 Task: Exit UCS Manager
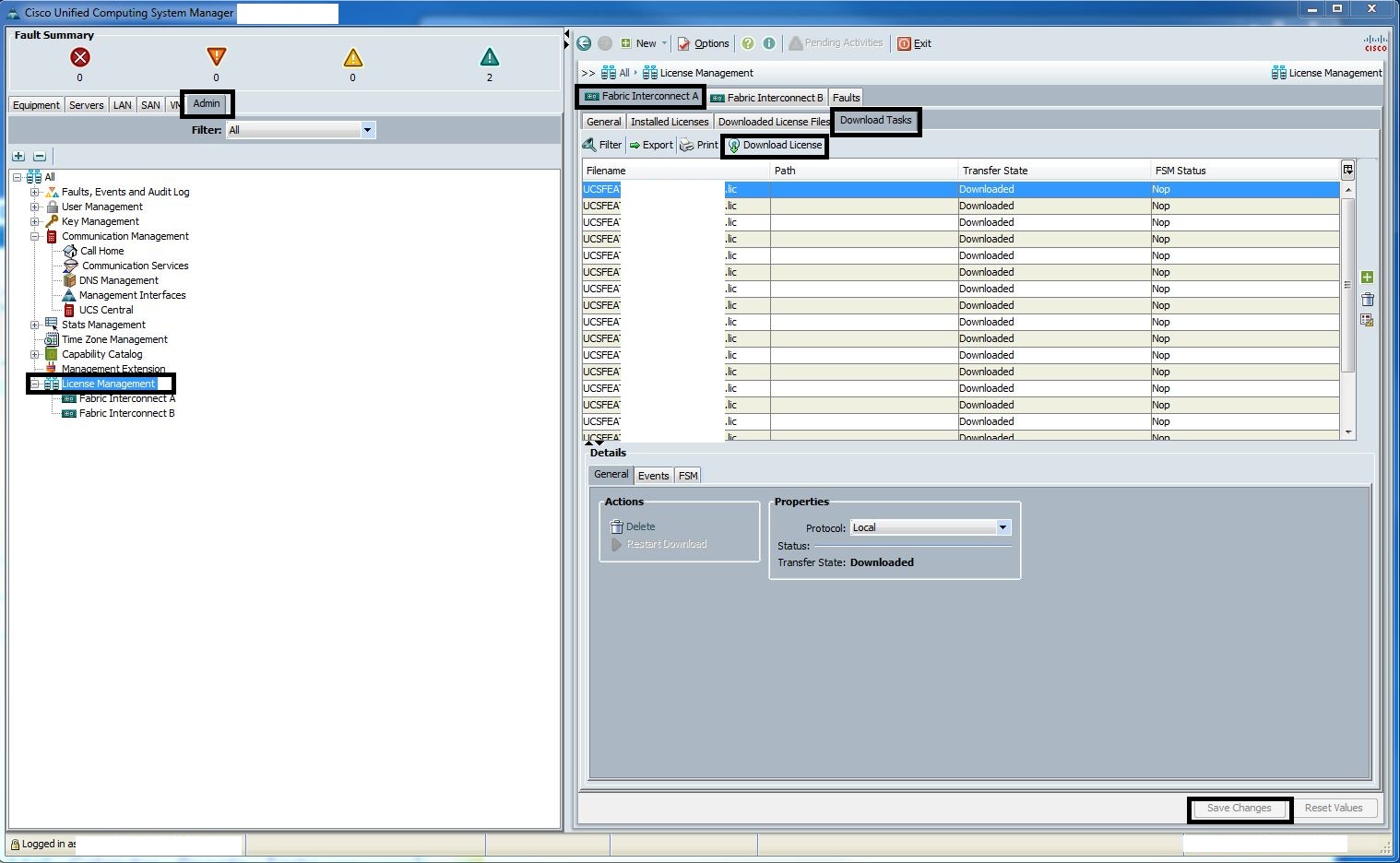click(915, 43)
